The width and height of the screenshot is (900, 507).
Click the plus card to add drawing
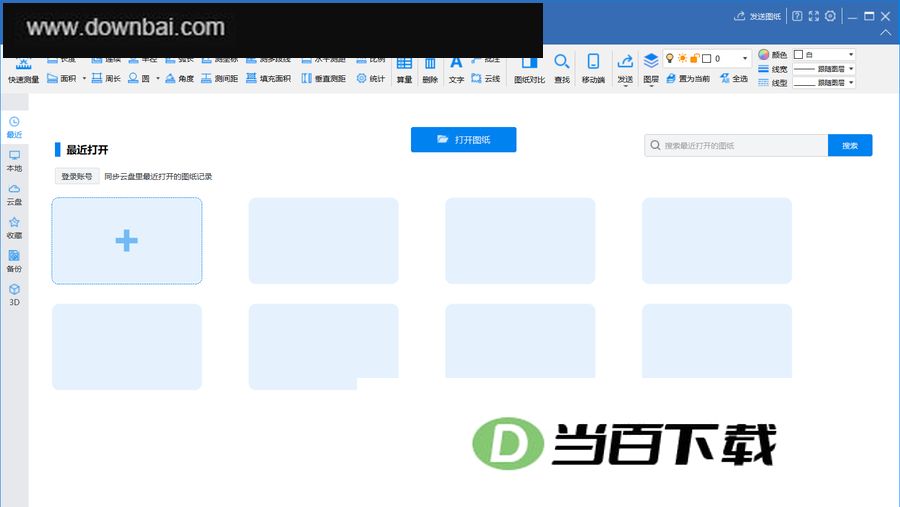[127, 241]
